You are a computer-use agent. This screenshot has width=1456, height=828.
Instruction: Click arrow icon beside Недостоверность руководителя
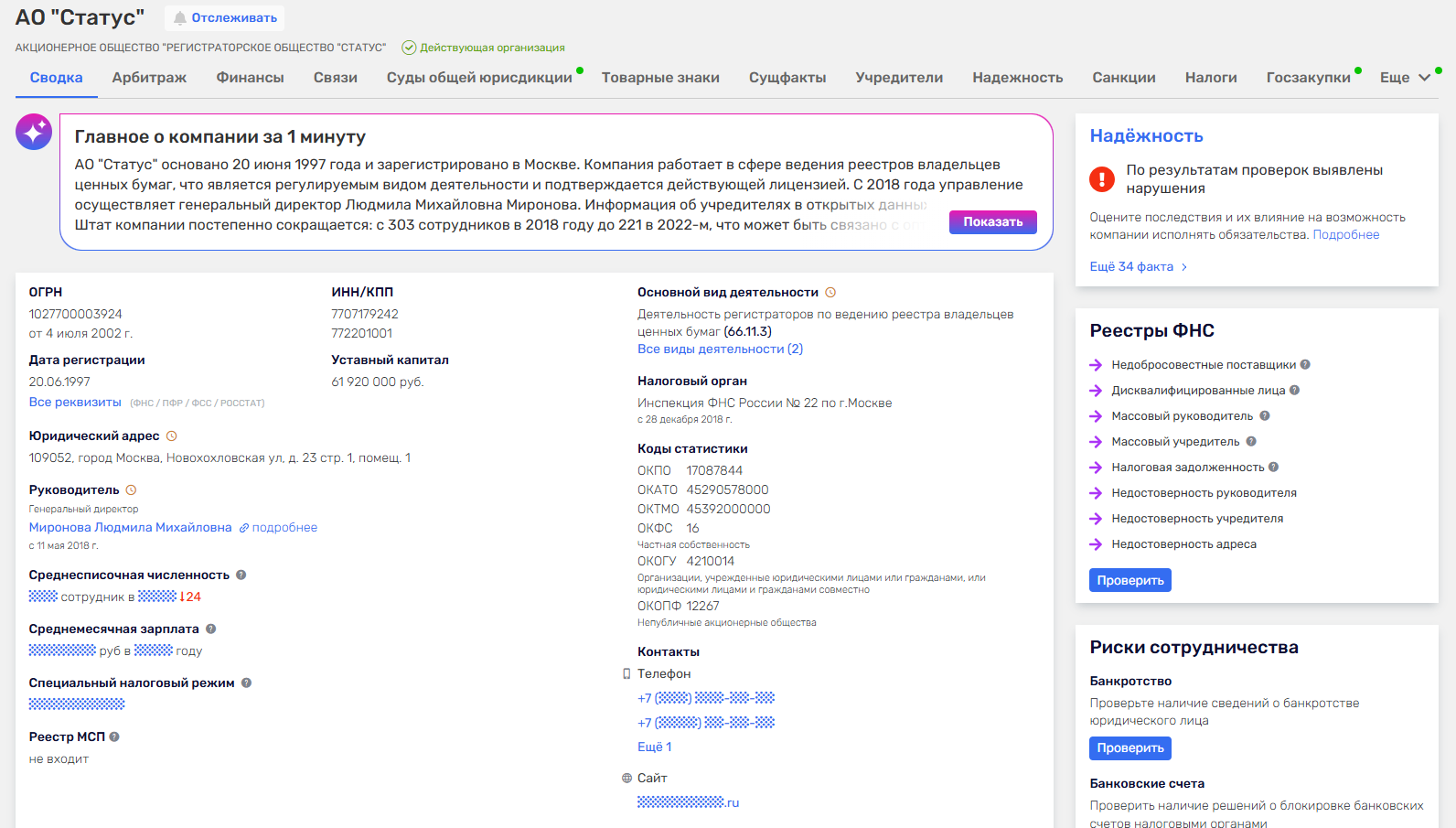(x=1096, y=493)
